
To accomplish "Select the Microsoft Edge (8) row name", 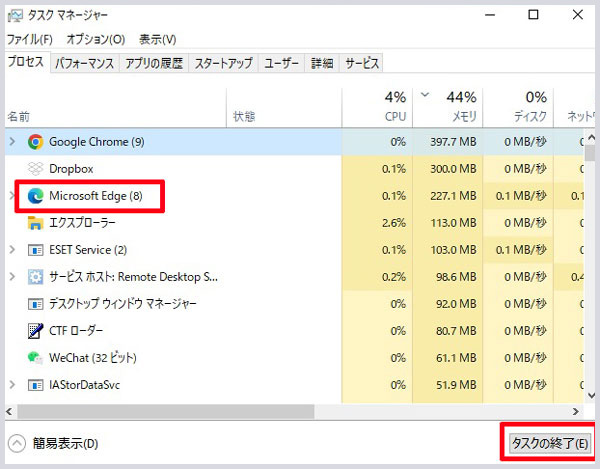I will 96,196.
